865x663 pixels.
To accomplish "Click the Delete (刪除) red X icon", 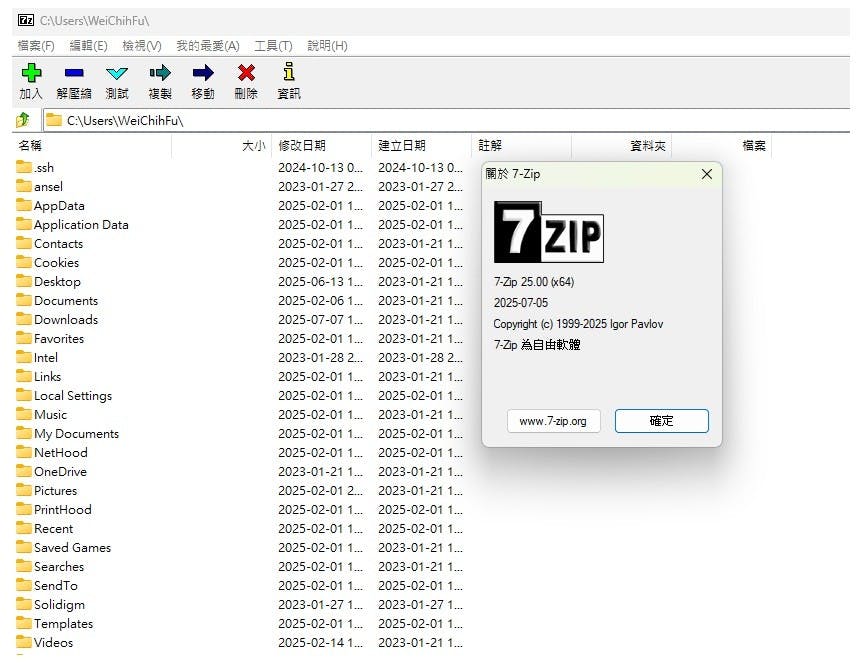I will tap(246, 72).
